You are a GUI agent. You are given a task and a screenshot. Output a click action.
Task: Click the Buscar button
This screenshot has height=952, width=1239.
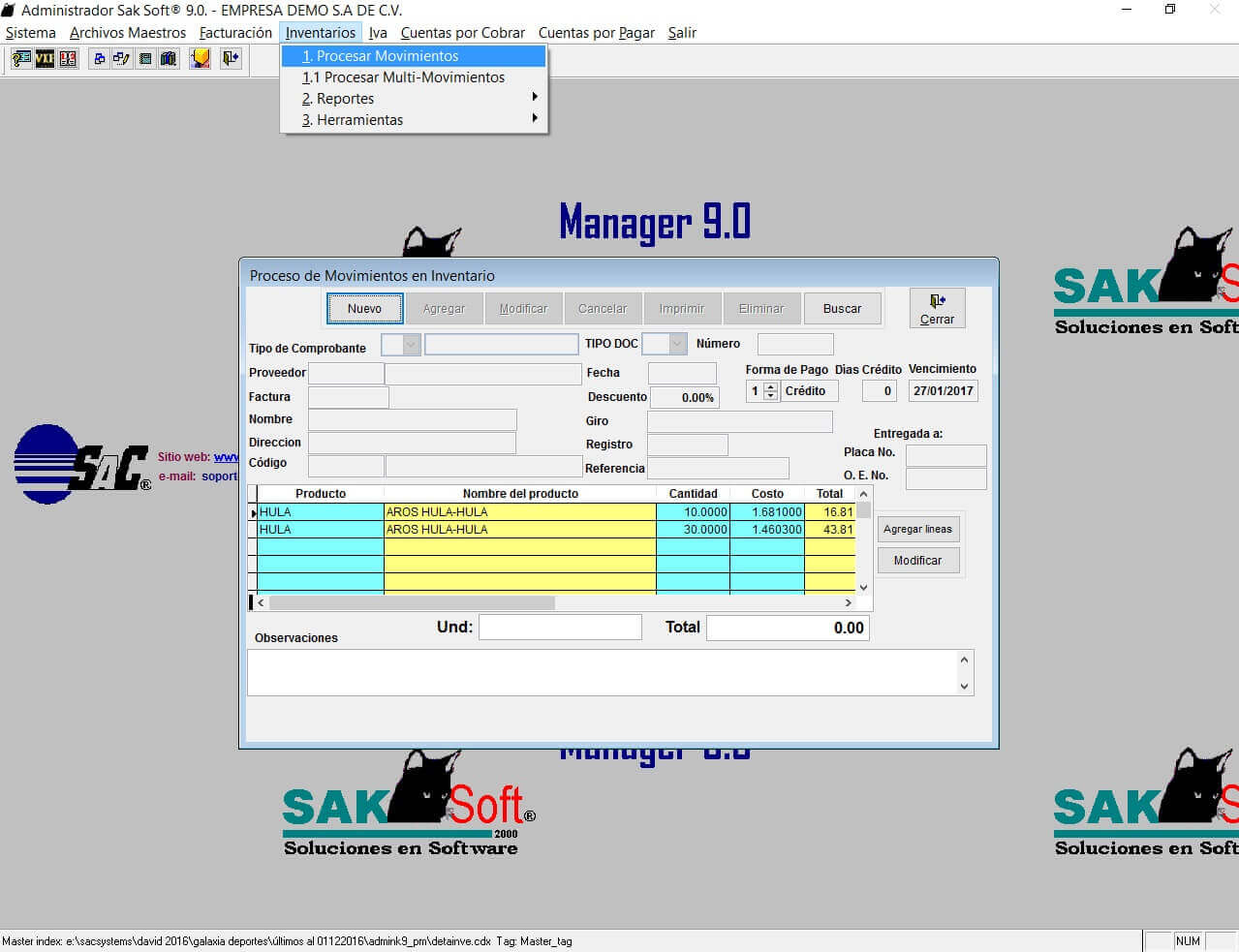click(x=842, y=309)
